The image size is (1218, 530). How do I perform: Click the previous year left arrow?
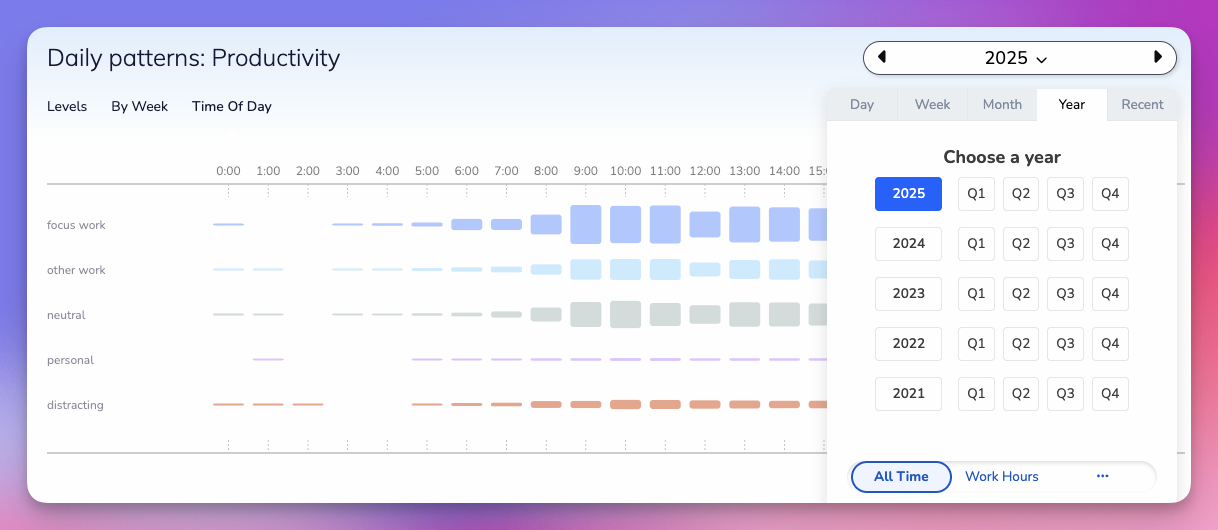(x=882, y=57)
